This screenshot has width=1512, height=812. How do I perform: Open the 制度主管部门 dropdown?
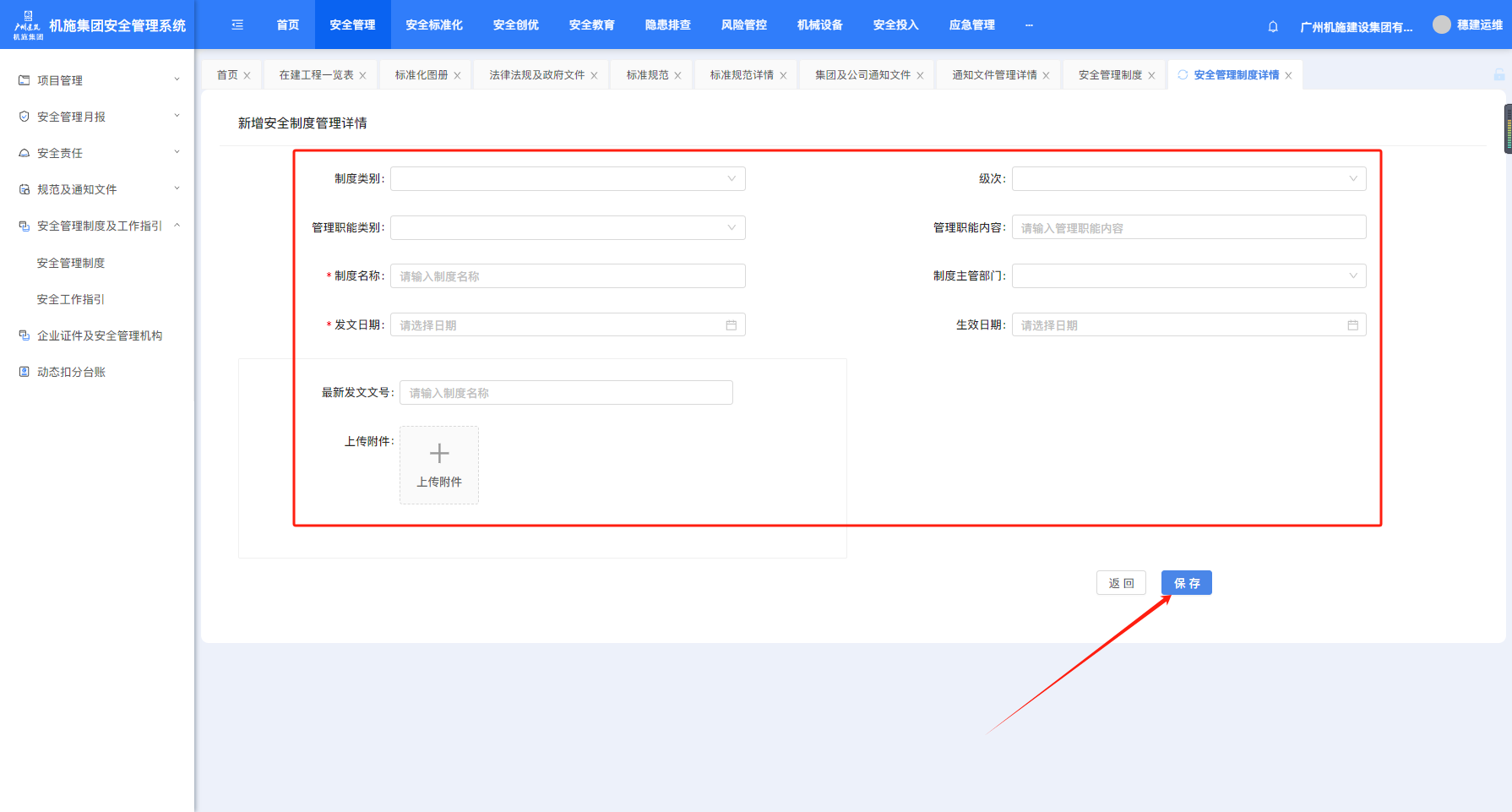[1188, 276]
